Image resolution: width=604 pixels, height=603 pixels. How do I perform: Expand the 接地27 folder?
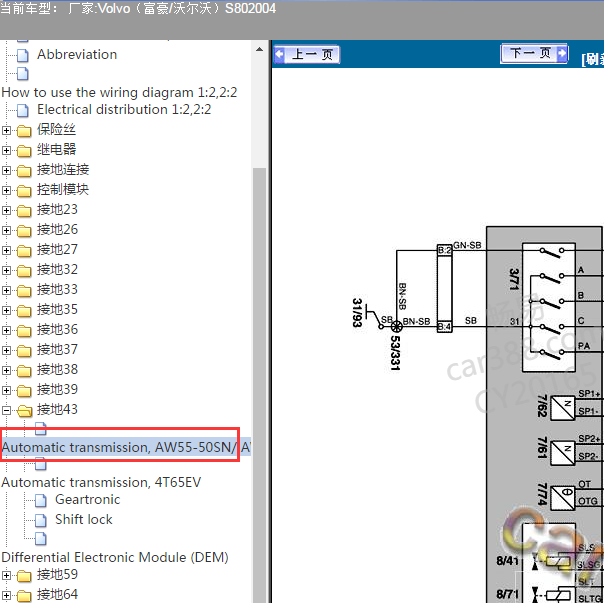click(6, 250)
